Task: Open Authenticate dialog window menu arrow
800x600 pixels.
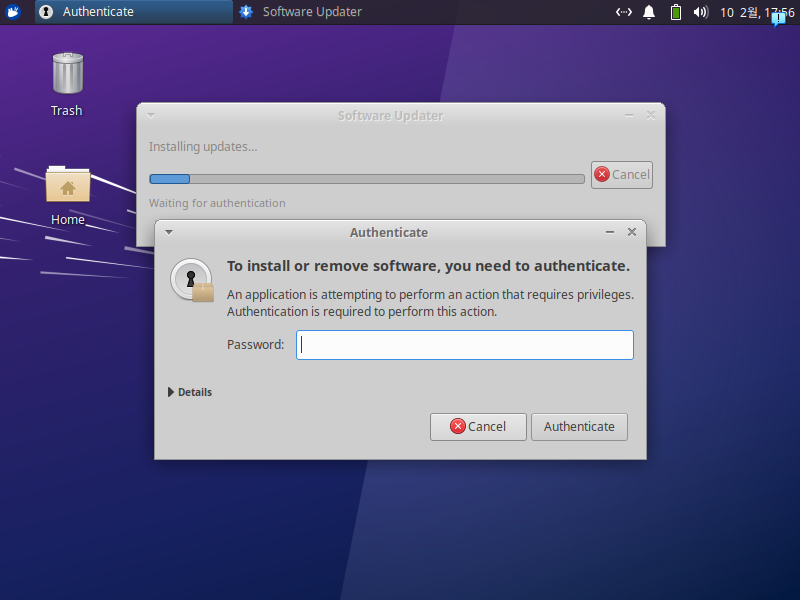Action: coord(169,233)
